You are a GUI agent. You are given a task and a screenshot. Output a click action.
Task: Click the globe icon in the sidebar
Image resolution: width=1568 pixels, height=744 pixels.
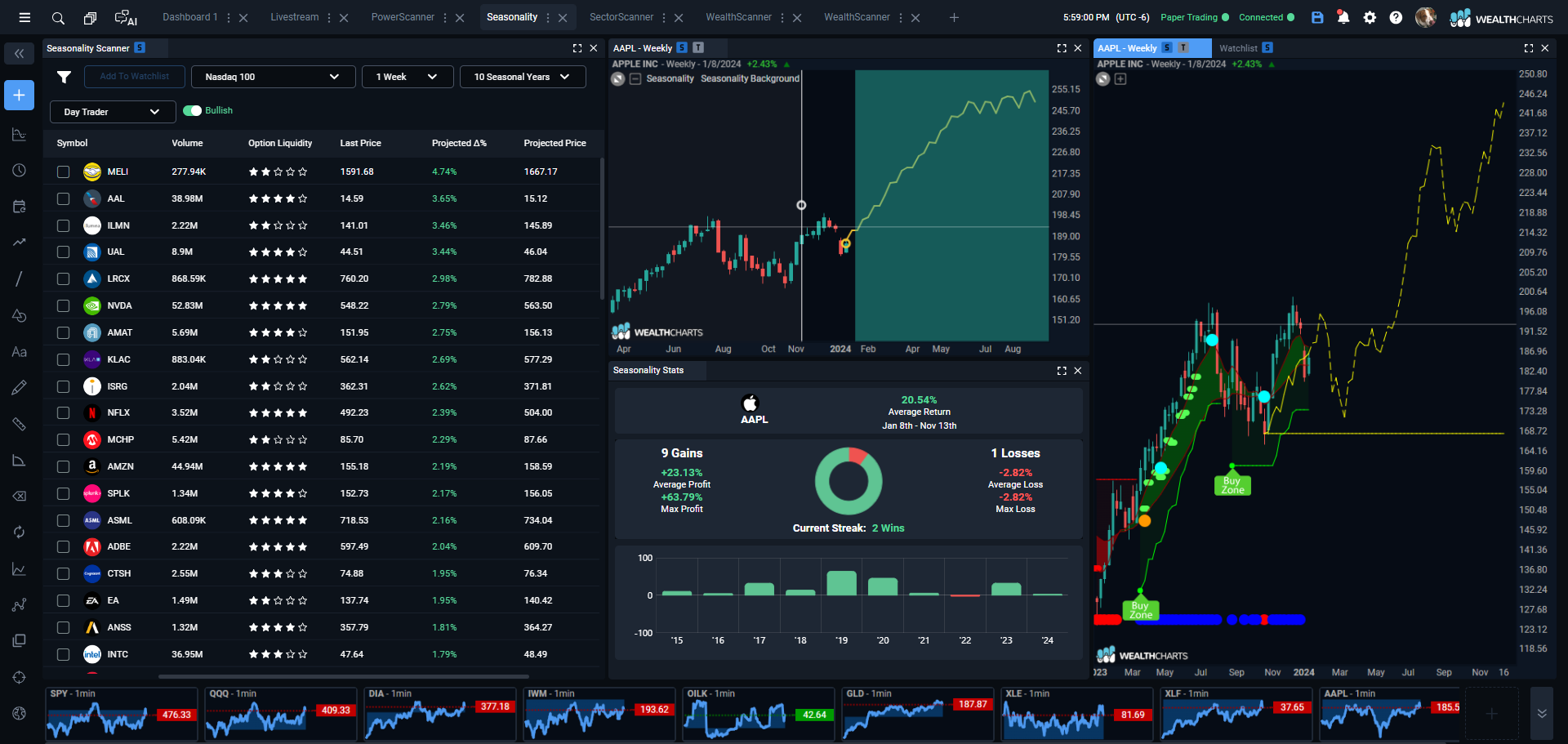point(19,713)
